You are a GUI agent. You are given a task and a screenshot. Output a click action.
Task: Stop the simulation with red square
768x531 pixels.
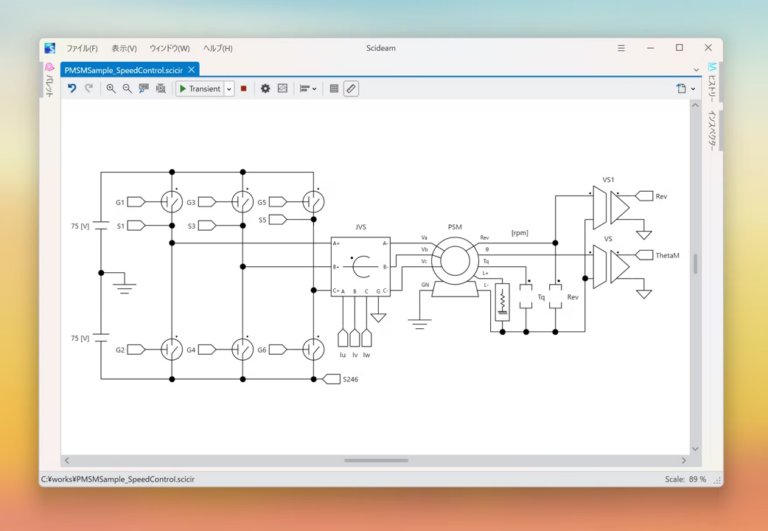point(243,88)
